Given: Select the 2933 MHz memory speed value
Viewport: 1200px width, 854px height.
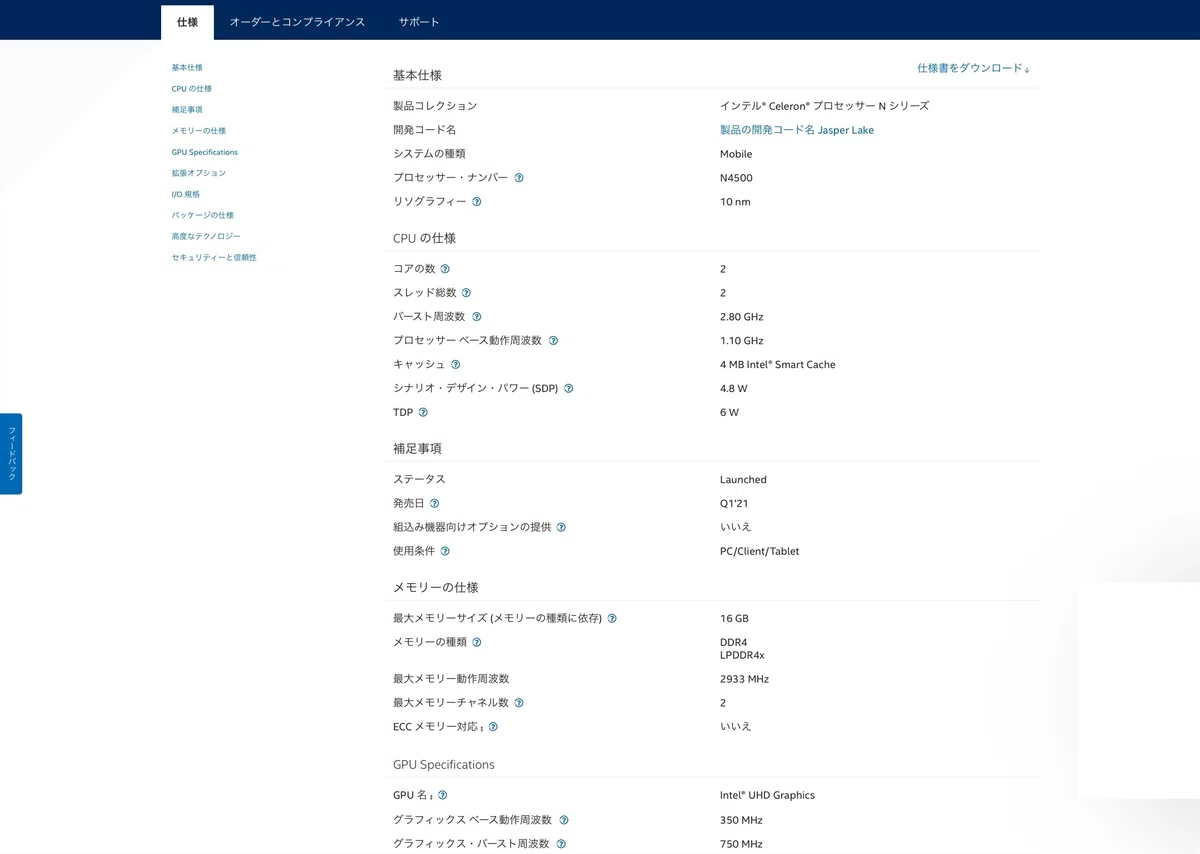Looking at the screenshot, I should [x=744, y=679].
